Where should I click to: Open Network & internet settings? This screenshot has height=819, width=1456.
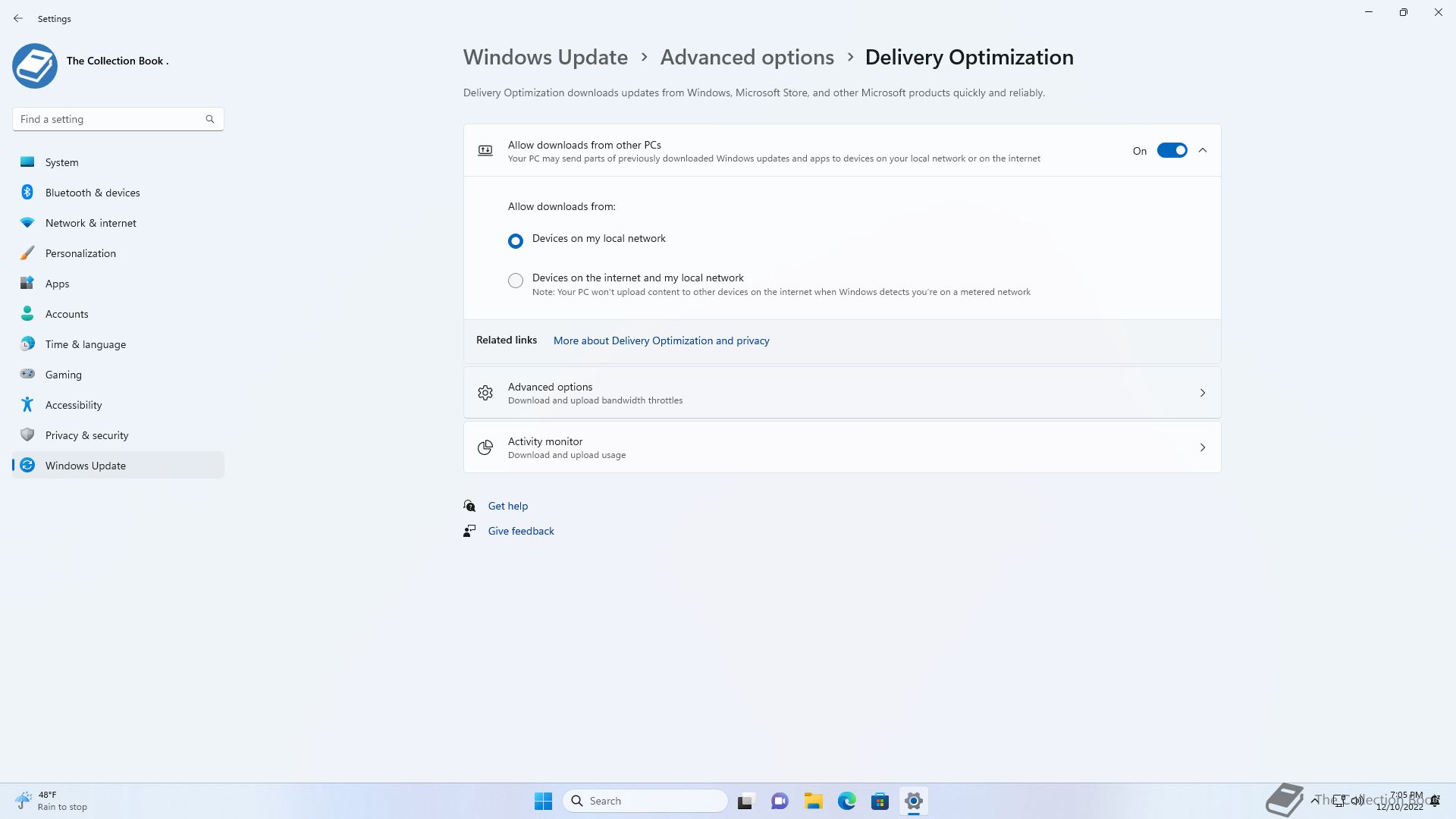tap(118, 222)
